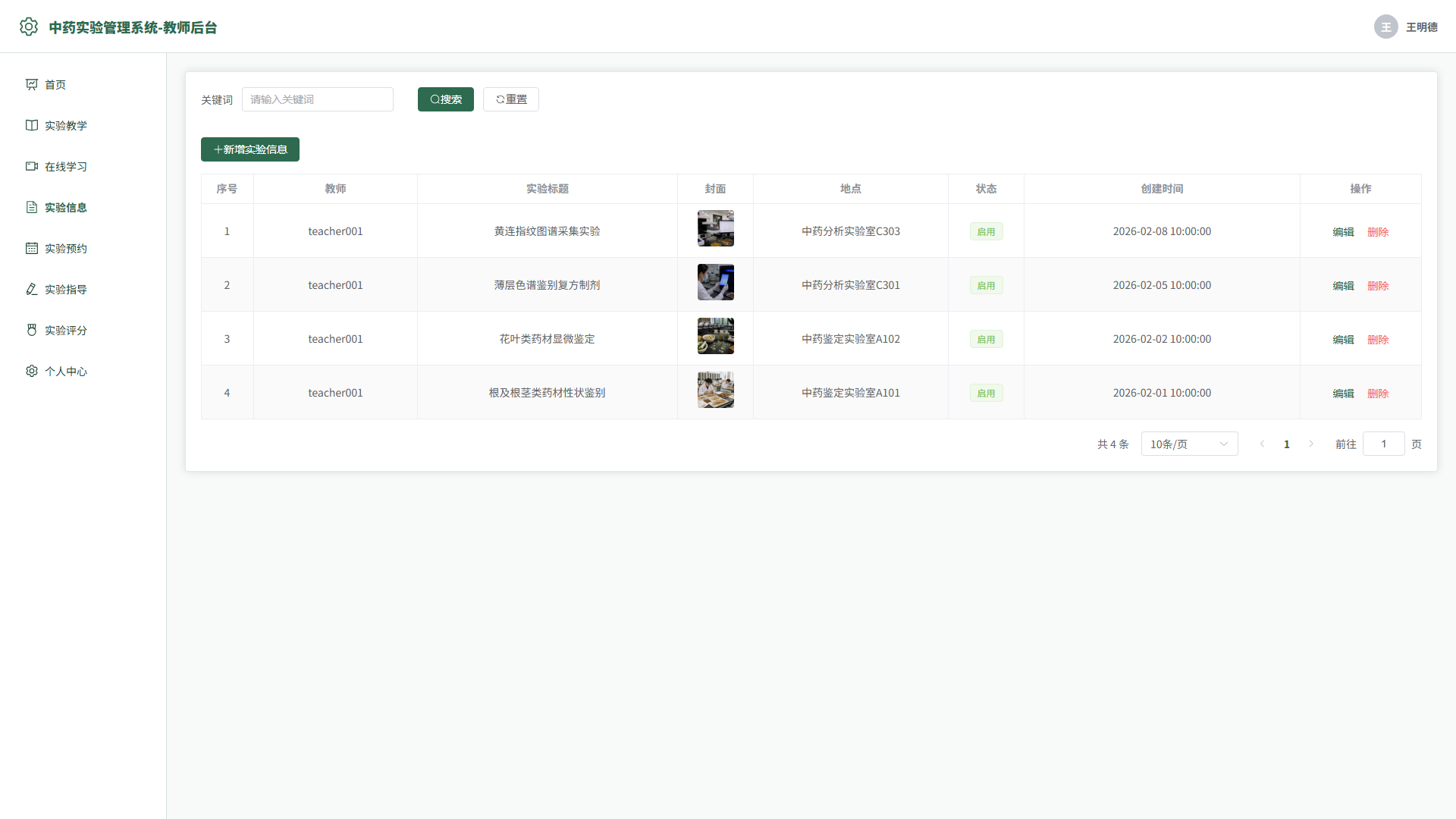Viewport: 1456px width, 819px height.
Task: Delete the 薄层色谱鉴别复方制剂 row
Action: coord(1378,286)
